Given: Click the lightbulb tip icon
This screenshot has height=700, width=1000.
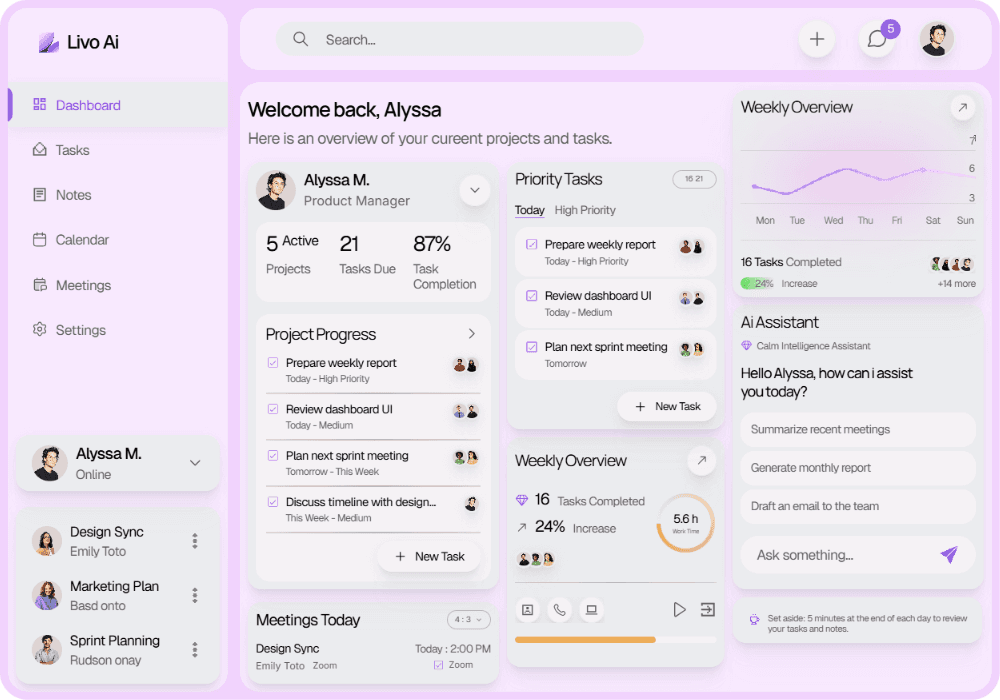Looking at the screenshot, I should 754,620.
